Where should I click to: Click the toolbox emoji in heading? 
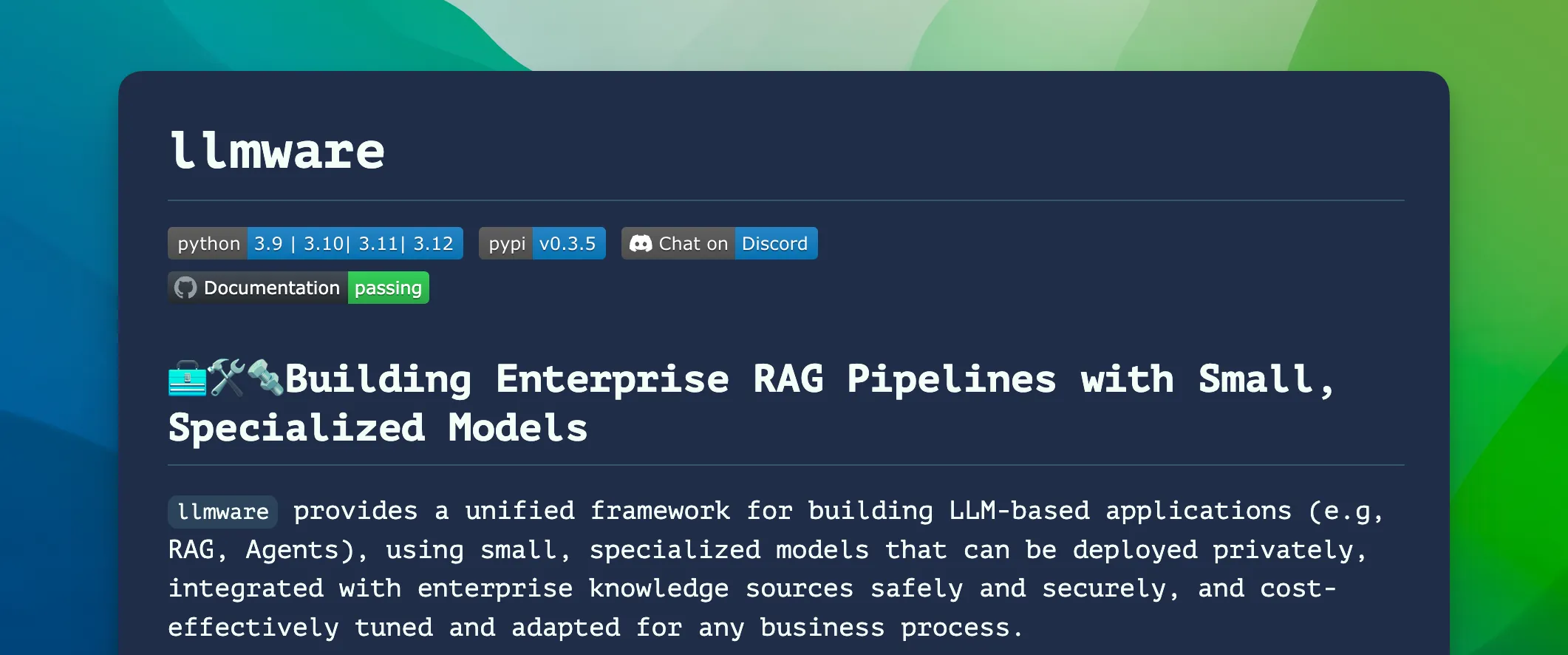[x=187, y=379]
